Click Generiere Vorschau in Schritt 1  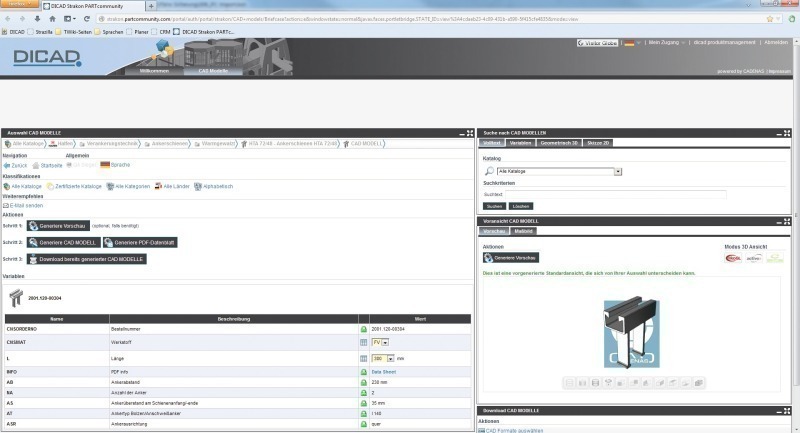[58, 225]
